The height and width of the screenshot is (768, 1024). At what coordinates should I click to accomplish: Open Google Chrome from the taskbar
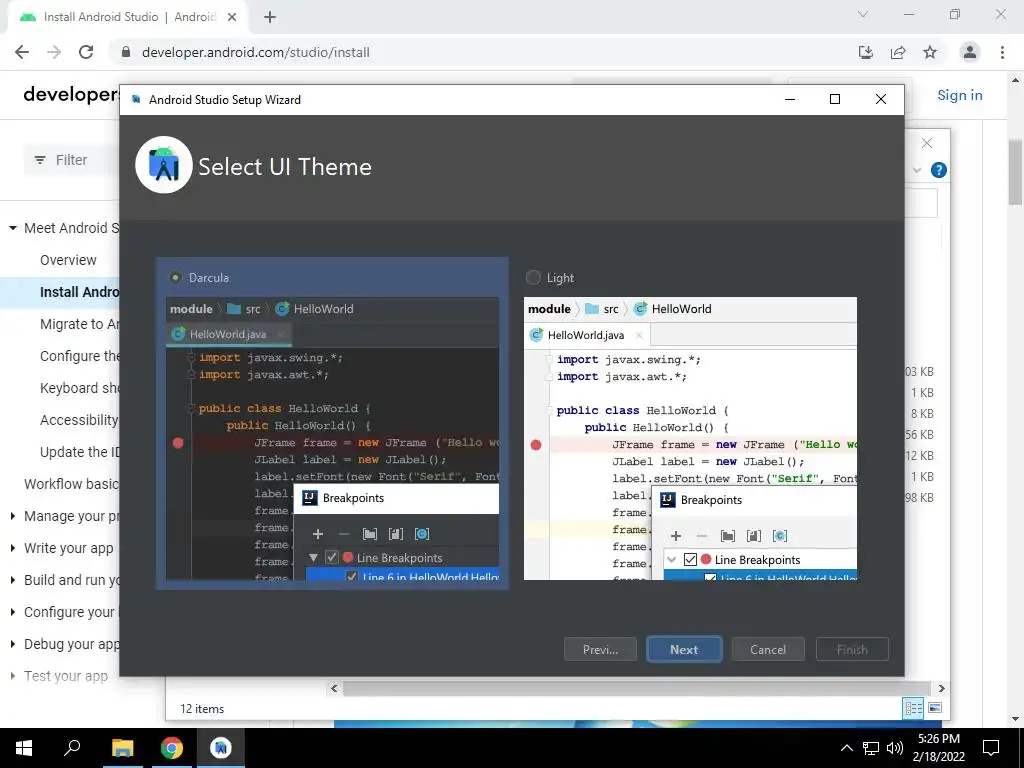(x=172, y=748)
